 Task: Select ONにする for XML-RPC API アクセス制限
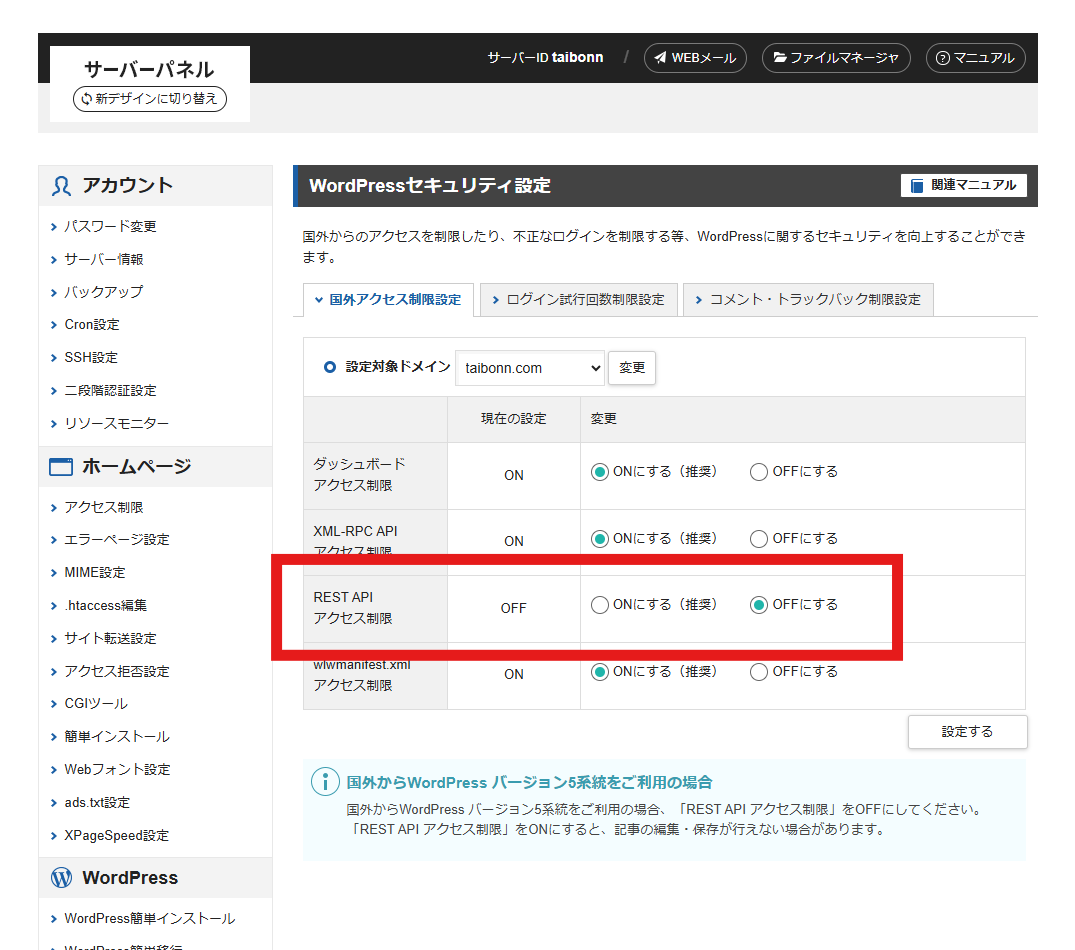pos(600,539)
